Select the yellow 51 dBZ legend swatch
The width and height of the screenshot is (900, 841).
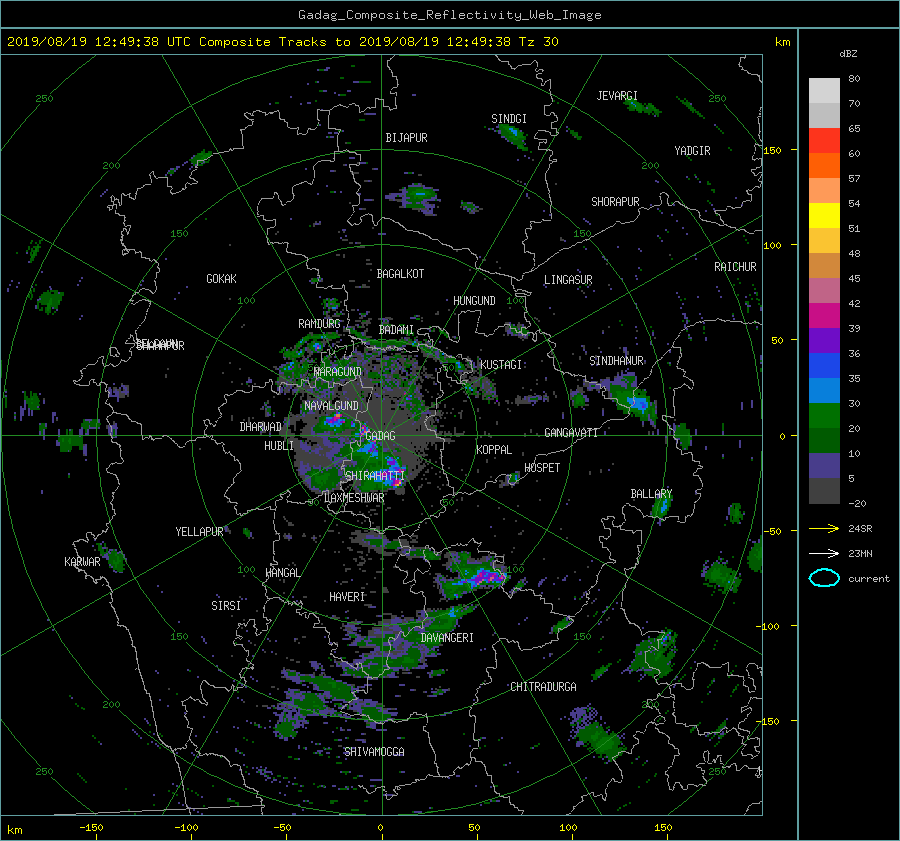tap(824, 215)
